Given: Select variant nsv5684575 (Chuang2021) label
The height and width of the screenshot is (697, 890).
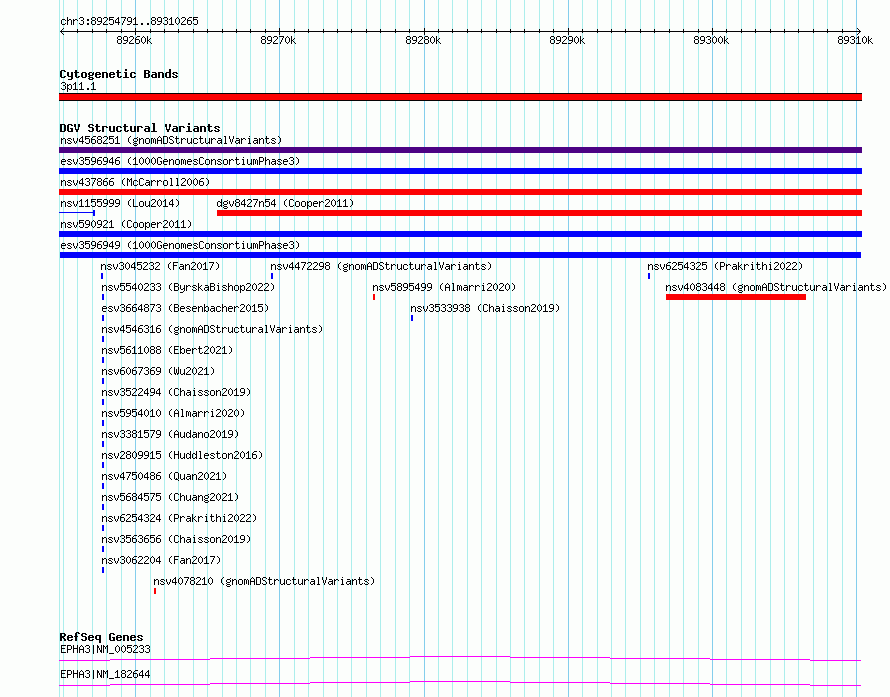Looking at the screenshot, I should point(170,497).
